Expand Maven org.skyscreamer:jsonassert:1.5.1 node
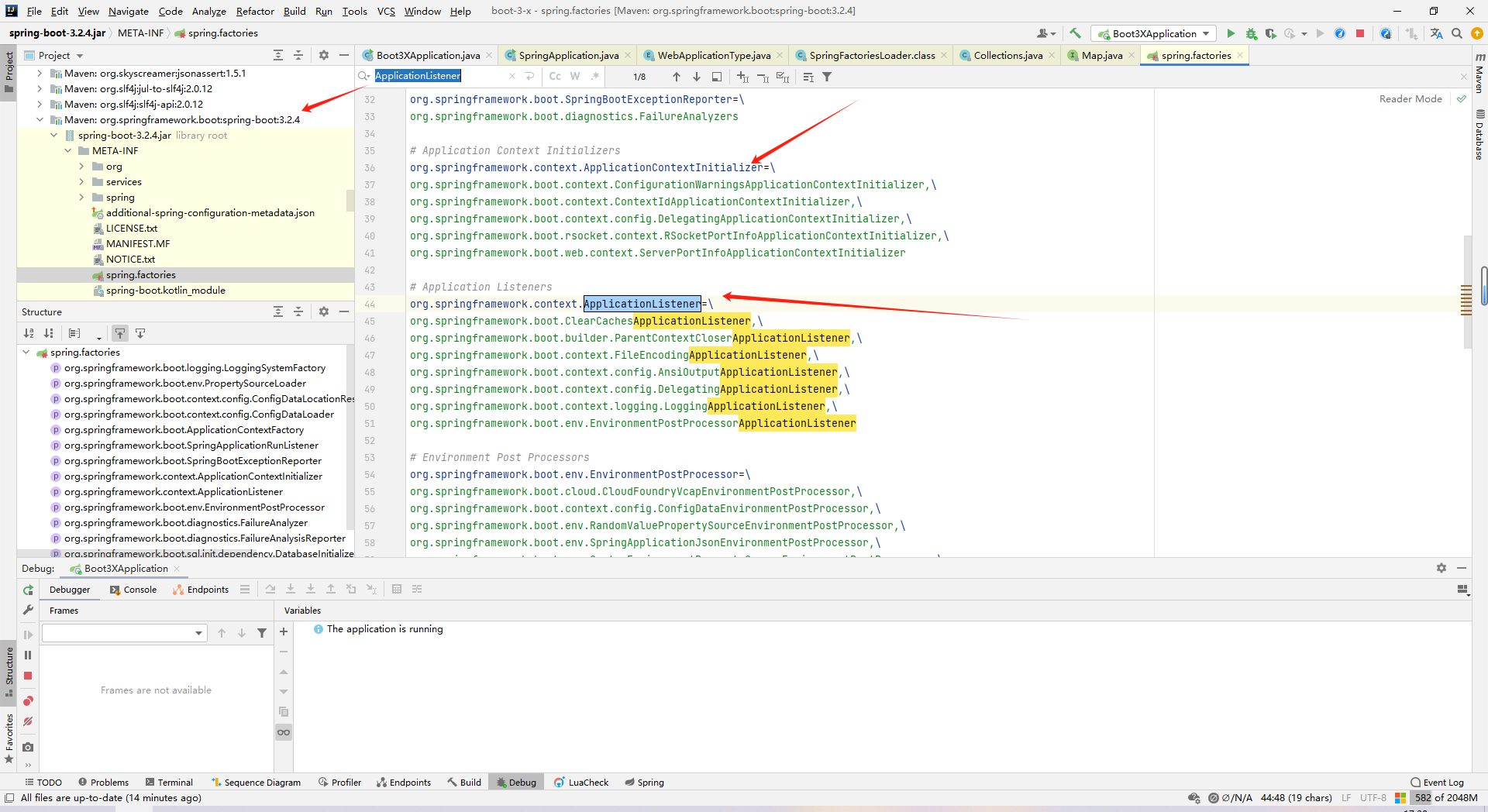 (x=40, y=74)
